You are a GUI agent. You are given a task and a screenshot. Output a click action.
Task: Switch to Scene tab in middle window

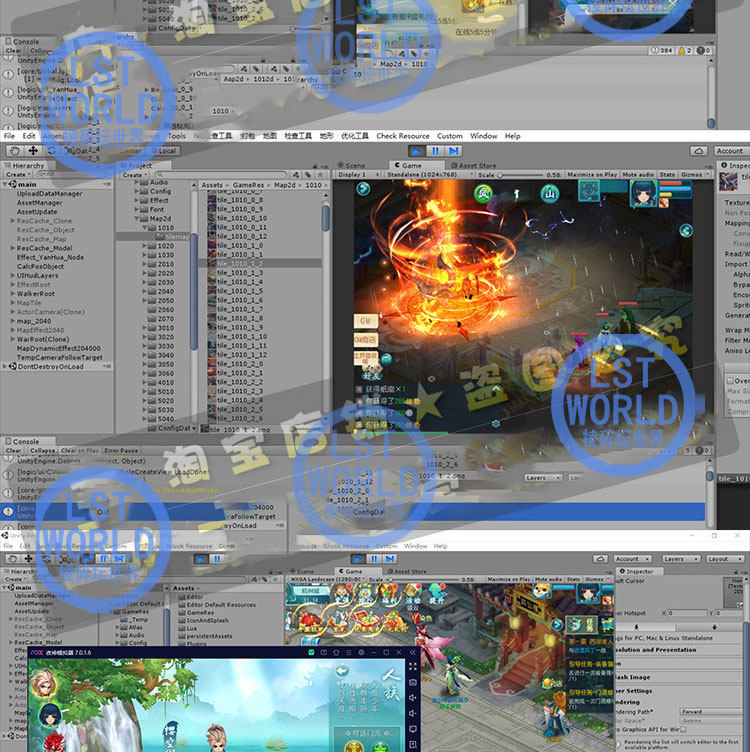click(x=352, y=165)
